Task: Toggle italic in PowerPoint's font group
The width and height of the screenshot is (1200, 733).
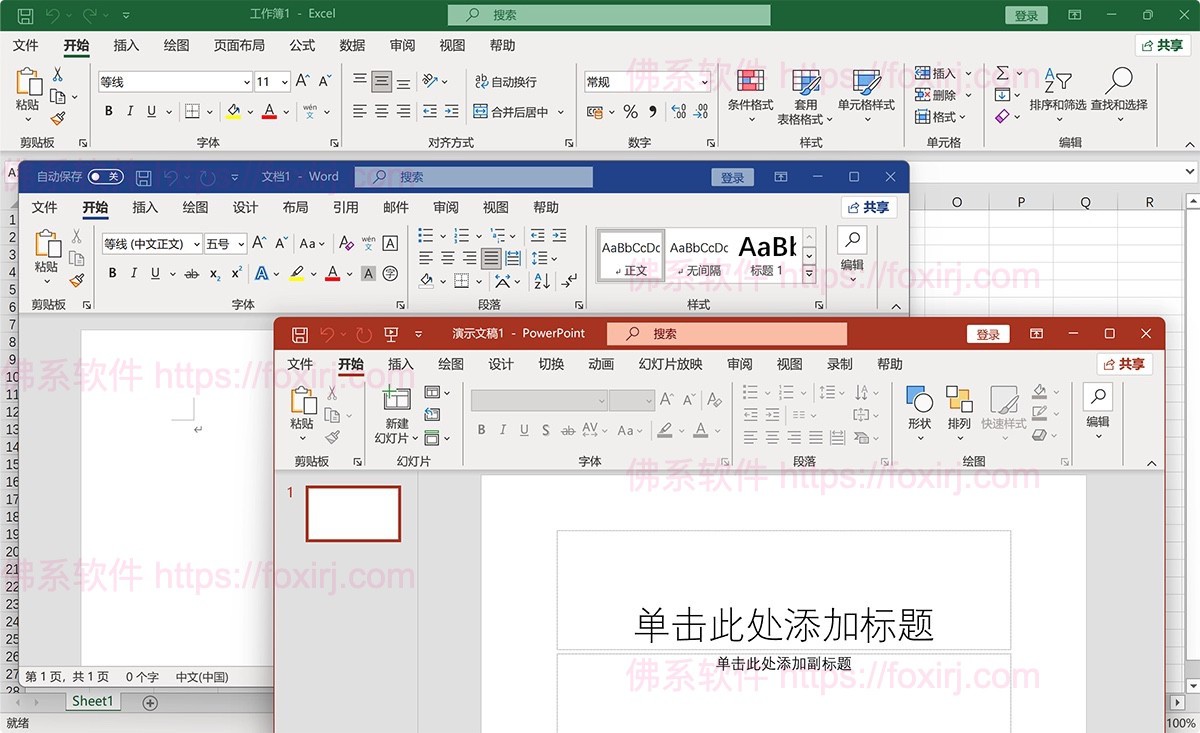Action: tap(503, 429)
